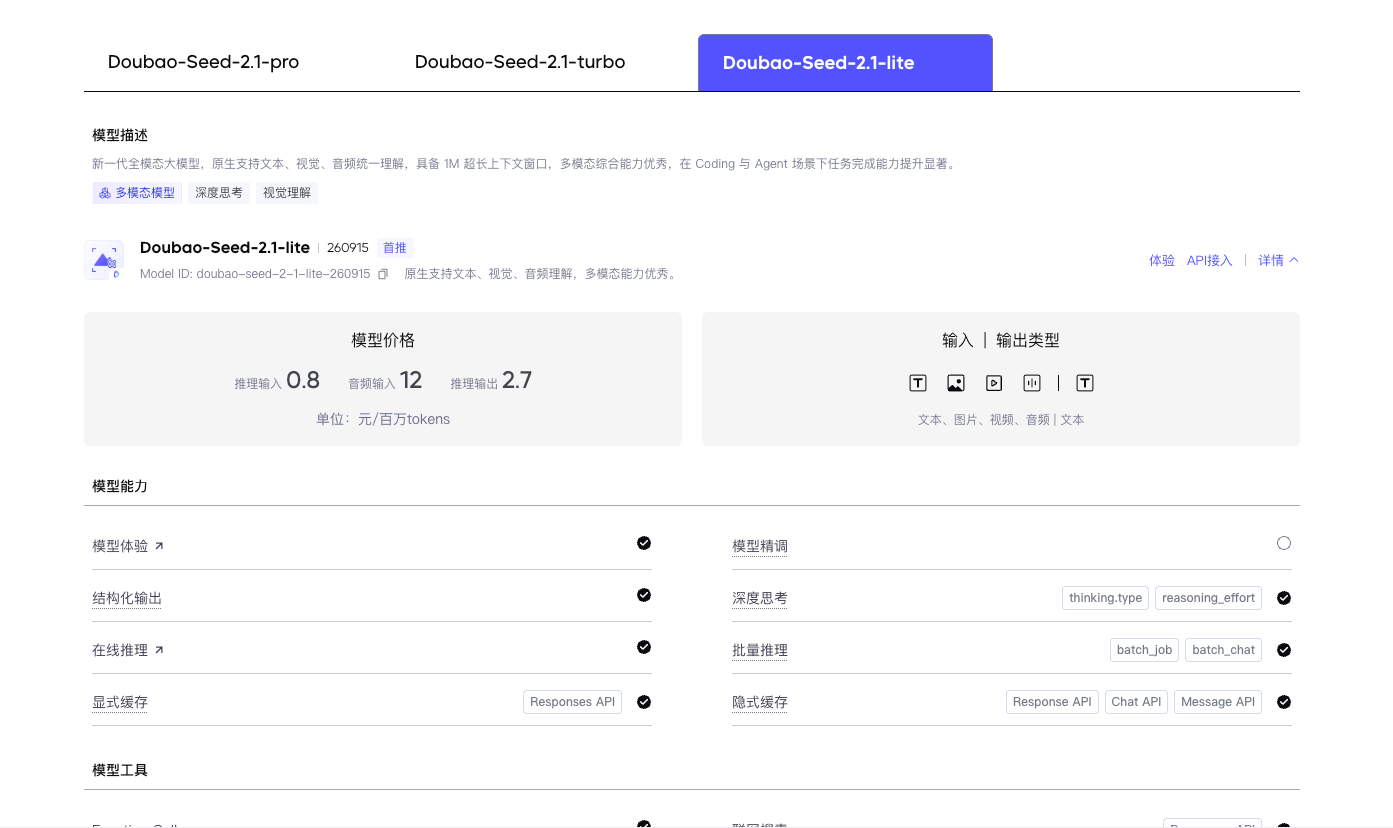The width and height of the screenshot is (1393, 828).
Task: Click the Response API tag in the 隐式缓存 row
Action: [1052, 702]
